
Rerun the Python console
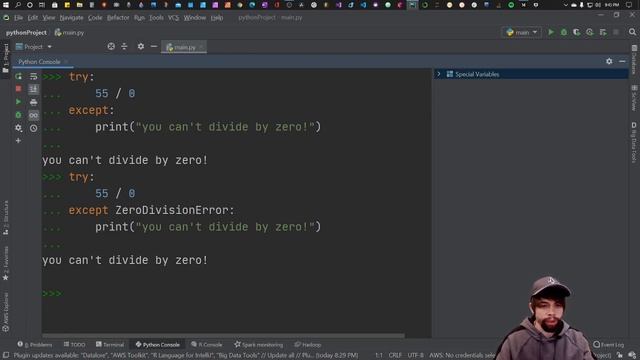click(18, 76)
